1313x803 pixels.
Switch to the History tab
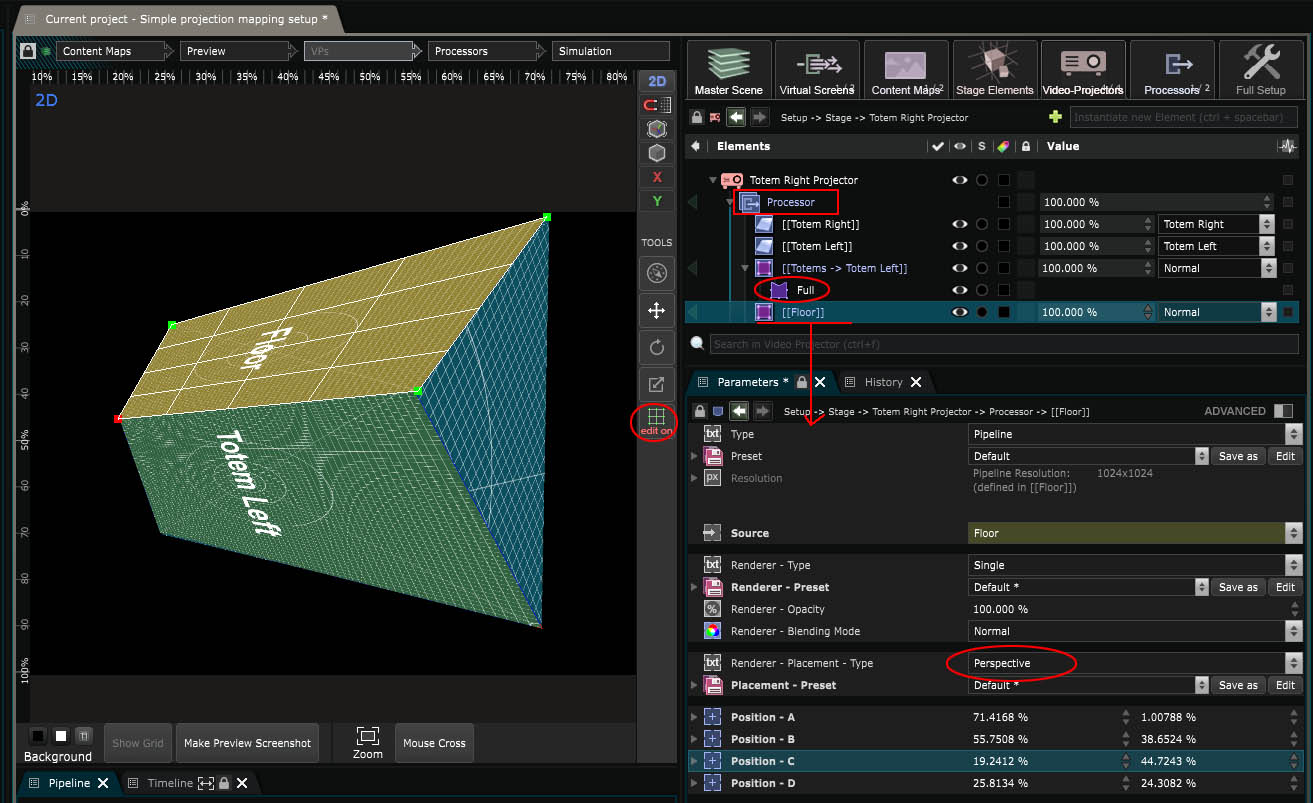click(x=883, y=382)
